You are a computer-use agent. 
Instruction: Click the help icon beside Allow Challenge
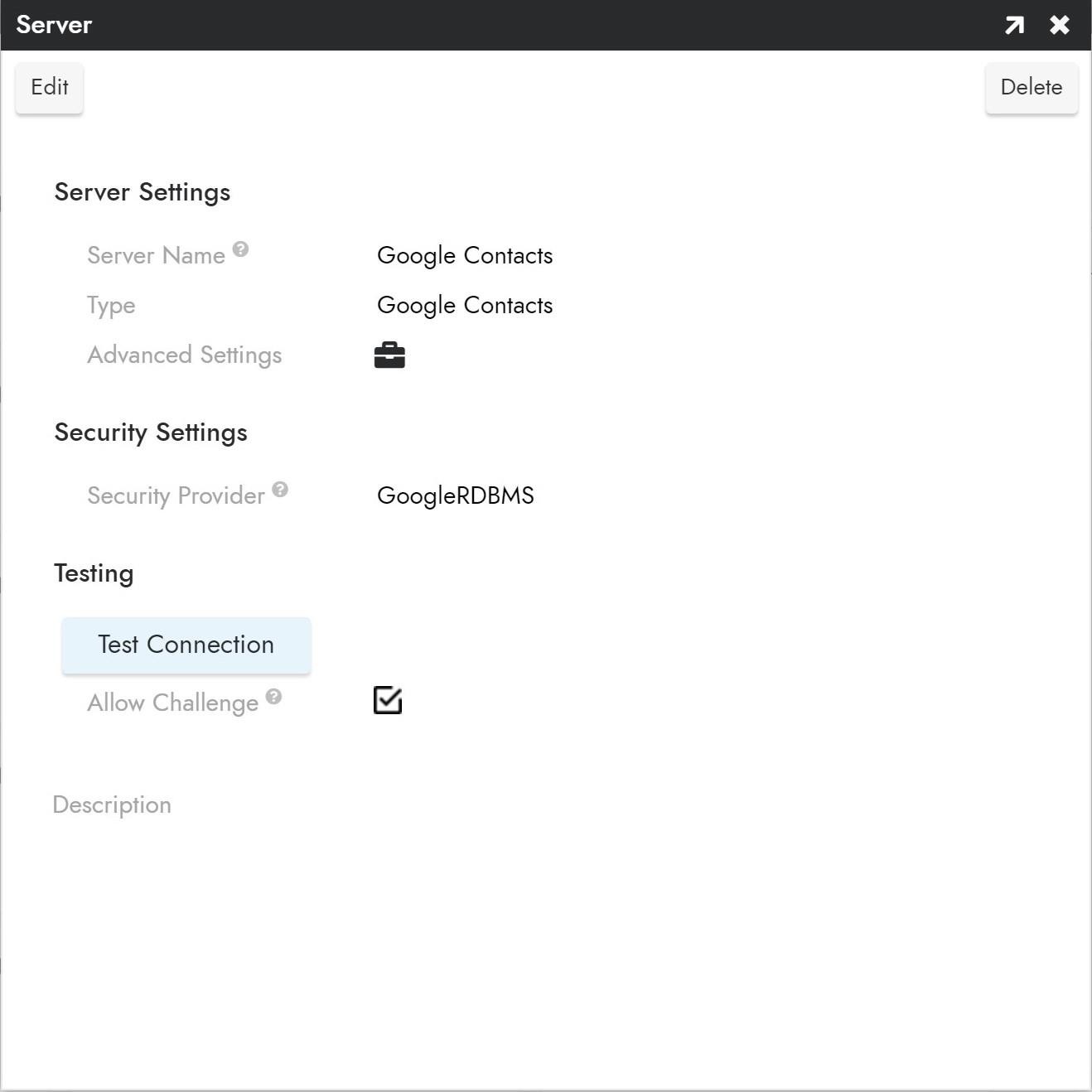tap(273, 695)
